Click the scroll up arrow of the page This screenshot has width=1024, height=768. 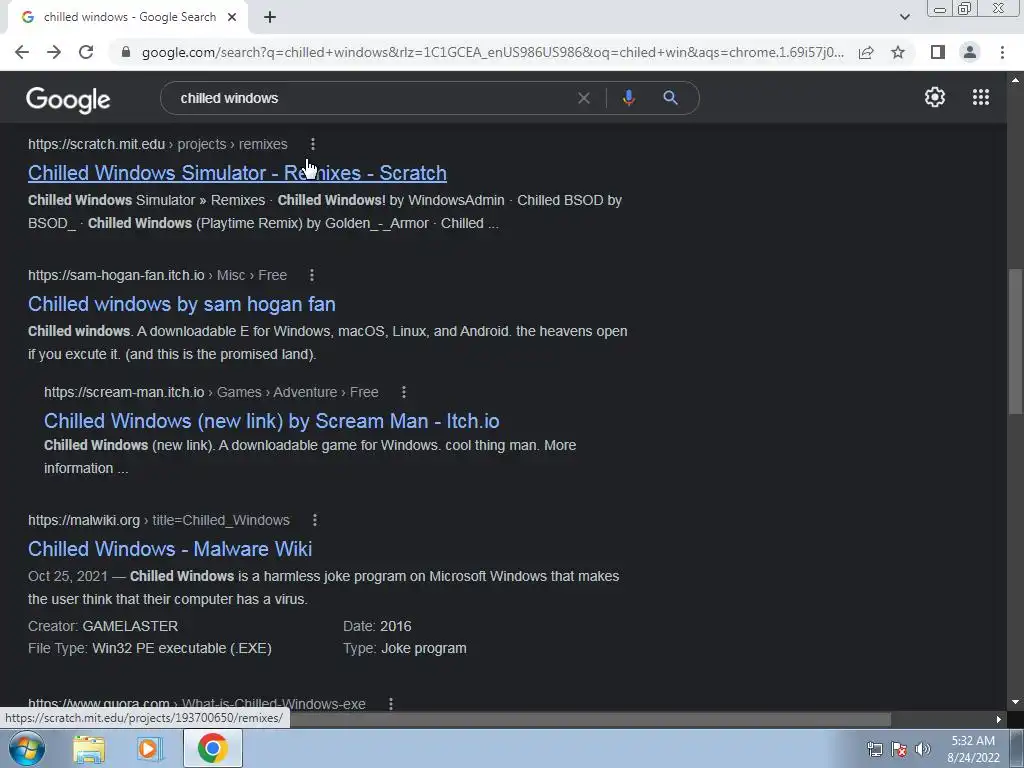pos(1015,80)
